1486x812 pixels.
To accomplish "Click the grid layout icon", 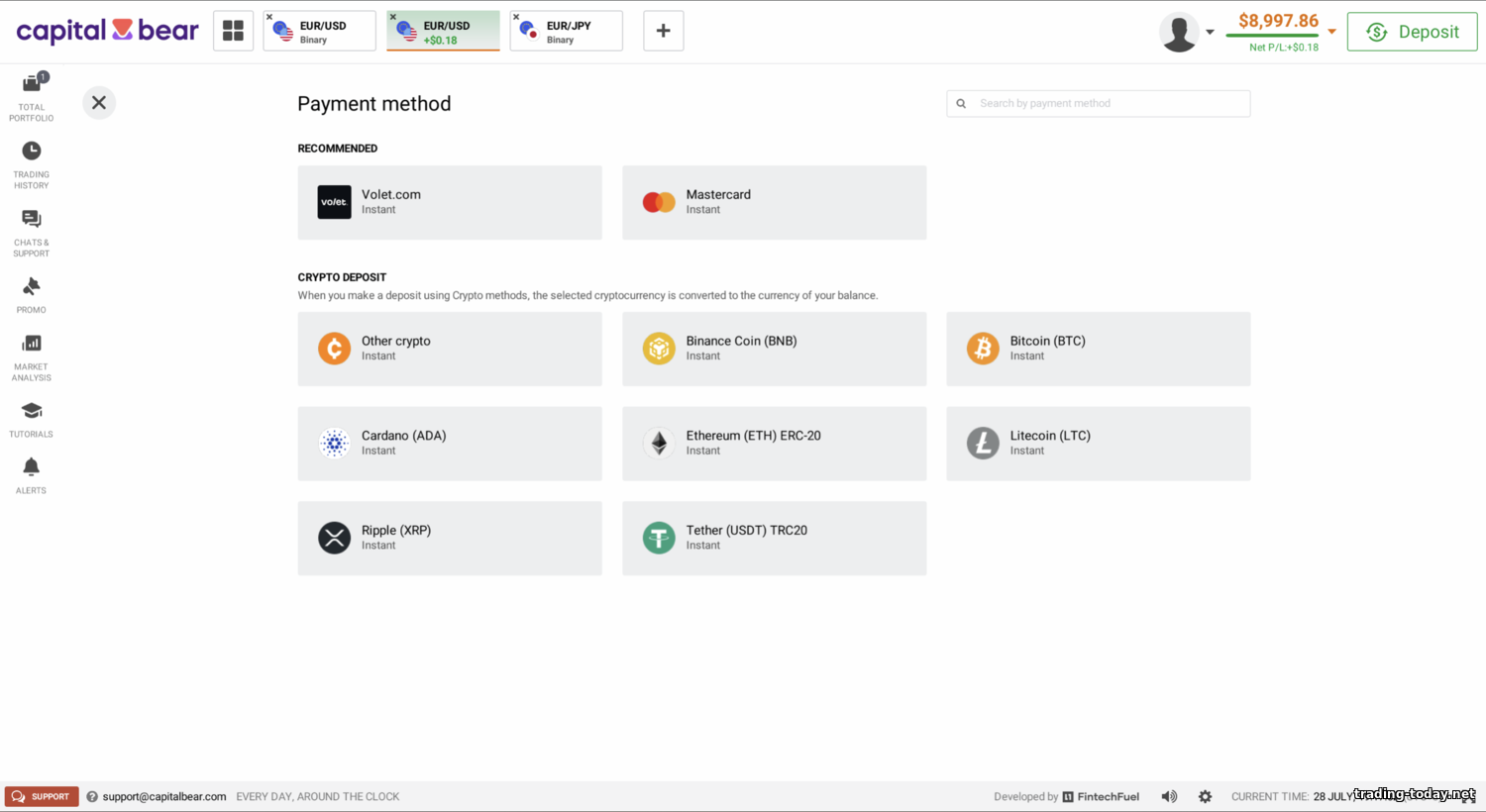I will tap(233, 32).
